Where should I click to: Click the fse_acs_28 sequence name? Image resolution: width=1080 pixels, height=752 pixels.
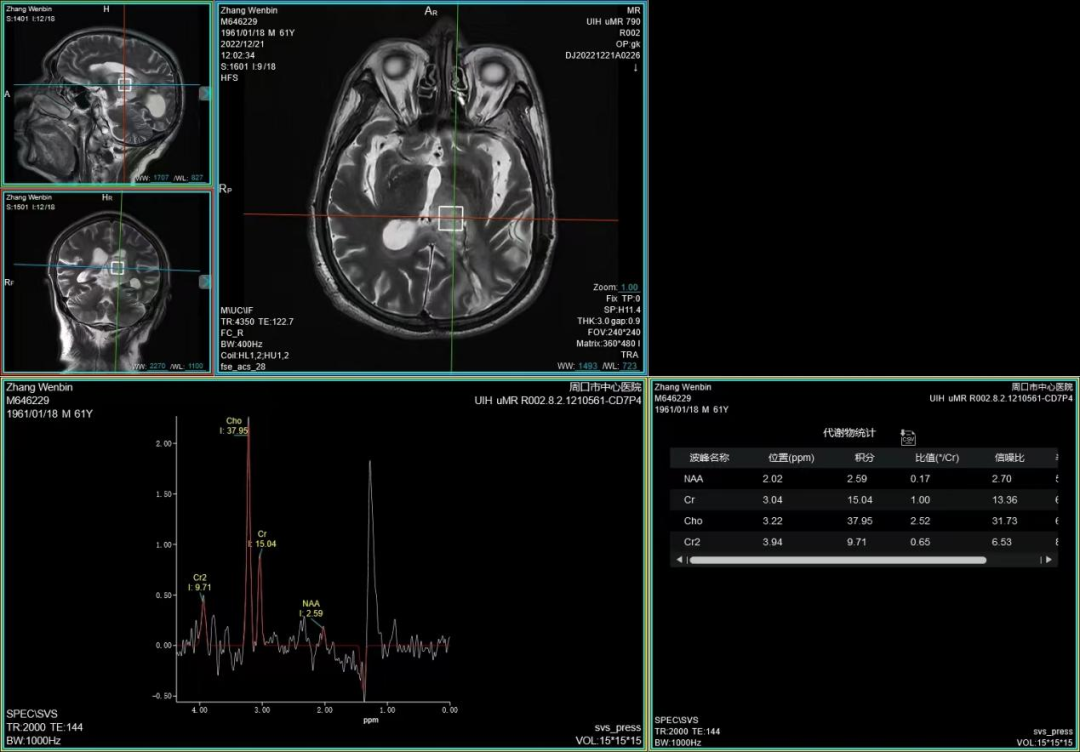pyautogui.click(x=243, y=366)
